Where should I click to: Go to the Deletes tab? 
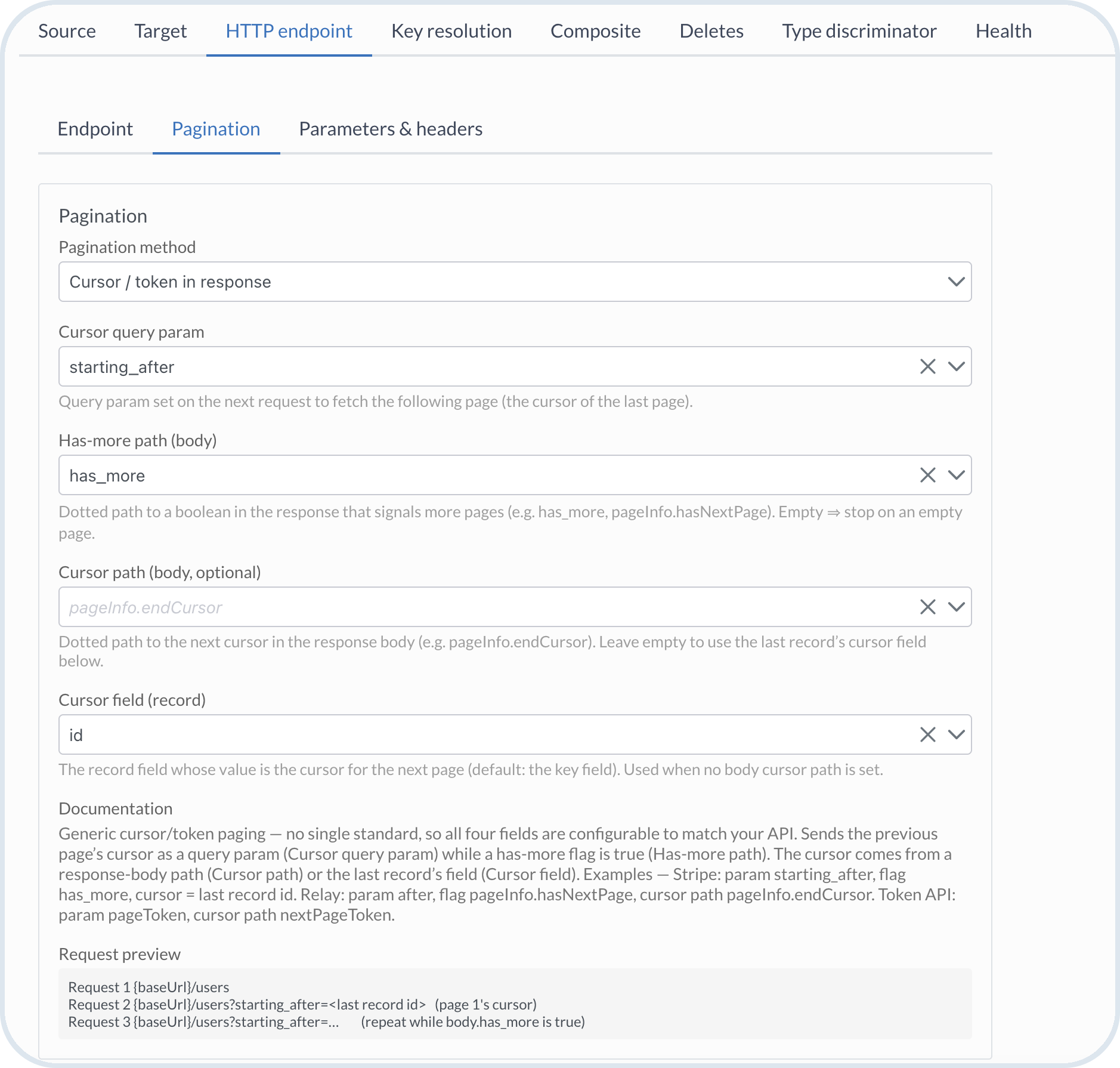click(x=711, y=31)
